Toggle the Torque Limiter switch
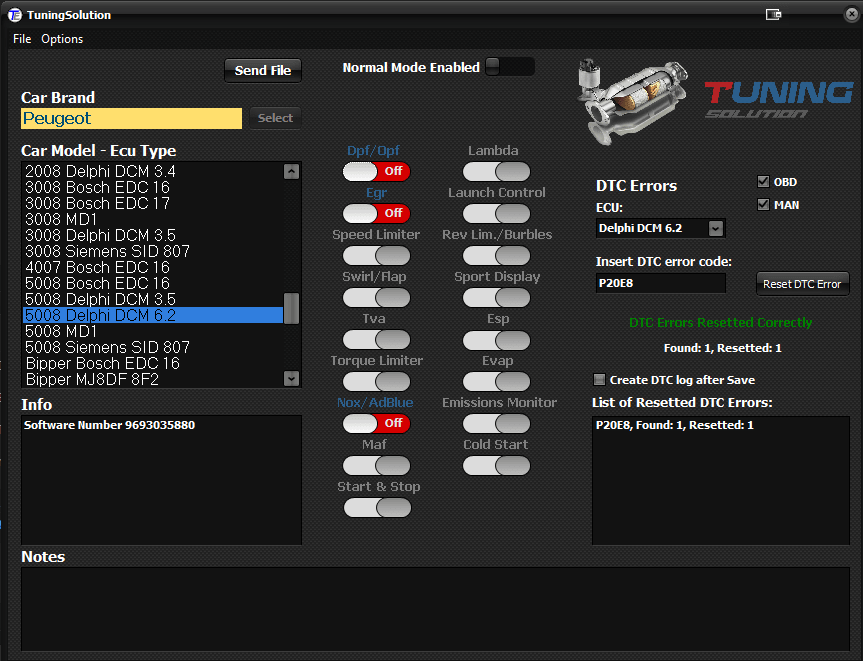This screenshot has height=661, width=863. pyautogui.click(x=376, y=381)
